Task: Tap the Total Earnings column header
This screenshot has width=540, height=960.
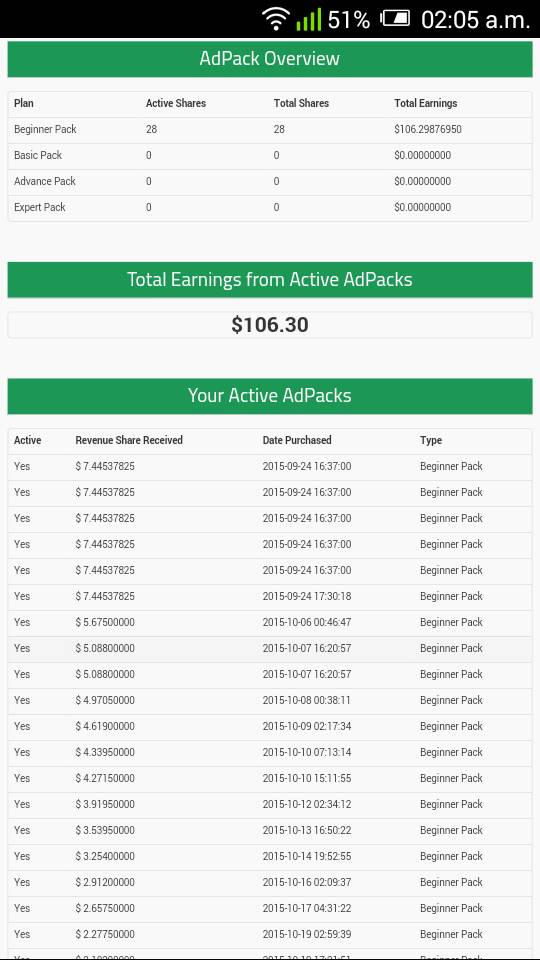Action: tap(426, 103)
